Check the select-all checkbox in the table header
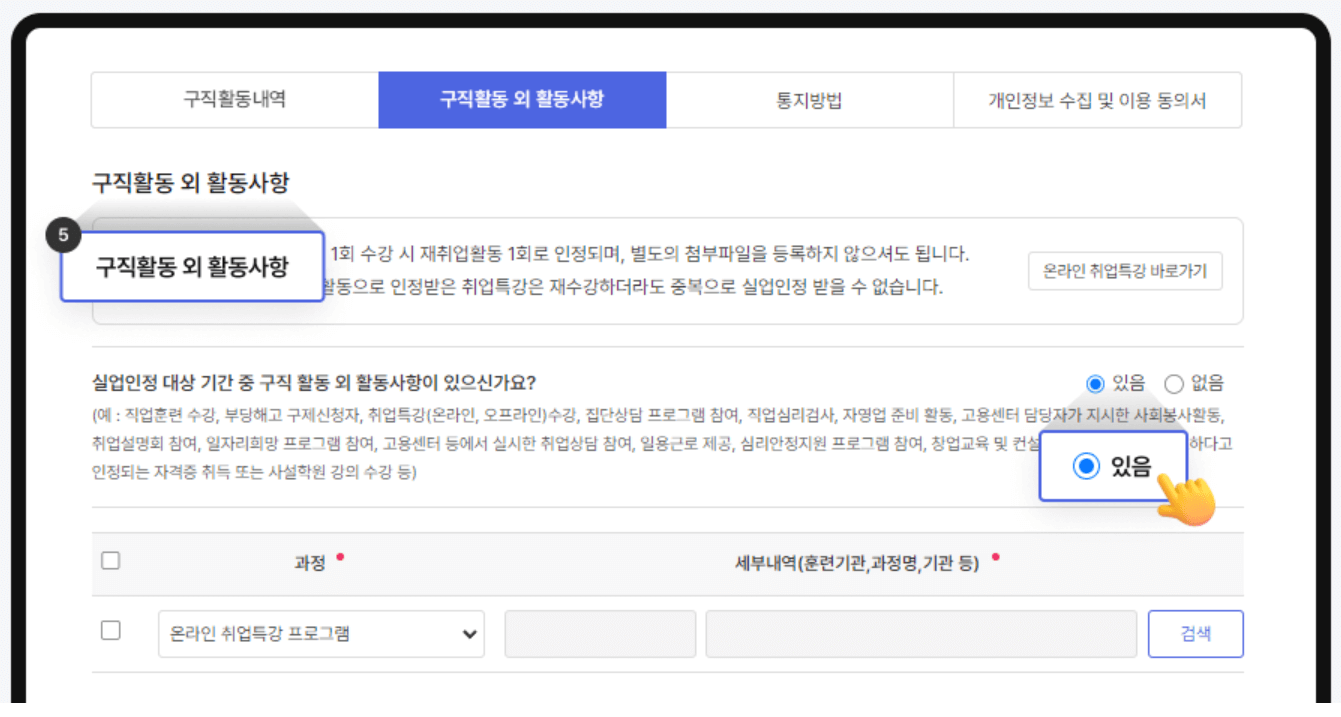Image resolution: width=1341 pixels, height=717 pixels. tap(110, 560)
